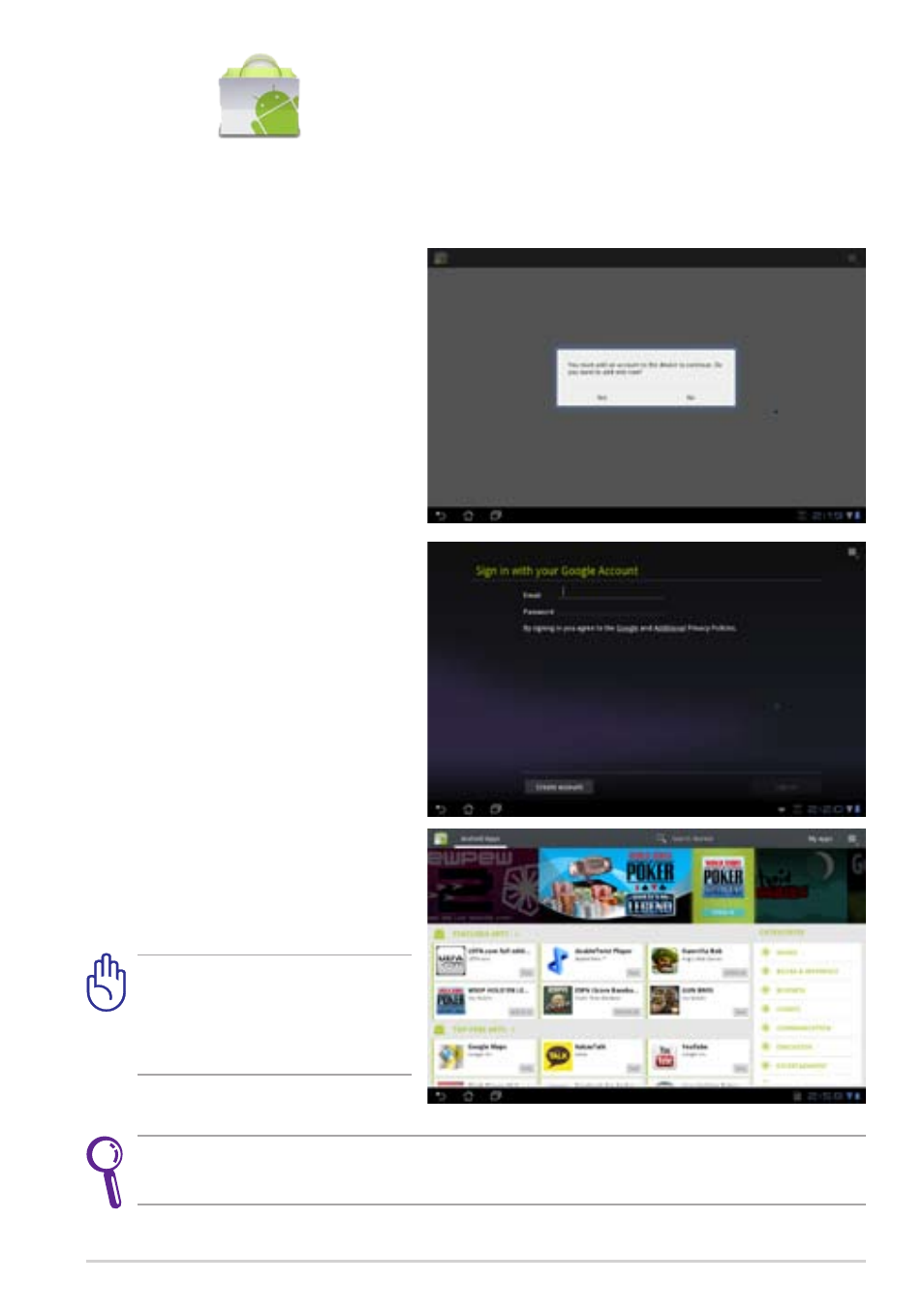Select the Business category
The width and height of the screenshot is (924, 1314).
[790, 990]
